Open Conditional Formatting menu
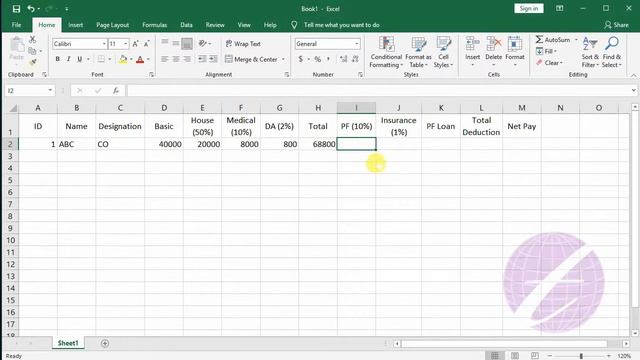The image size is (640, 360). point(386,52)
